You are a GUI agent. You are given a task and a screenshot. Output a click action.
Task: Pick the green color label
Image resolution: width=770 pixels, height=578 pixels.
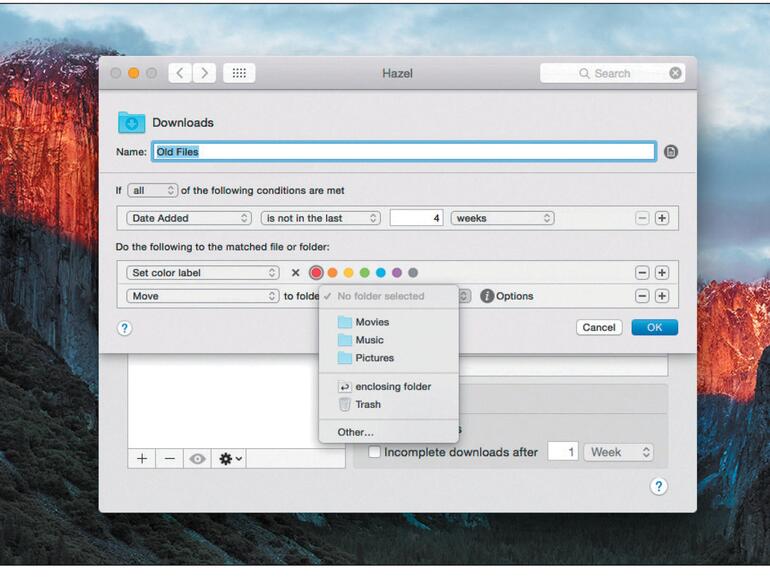point(364,273)
